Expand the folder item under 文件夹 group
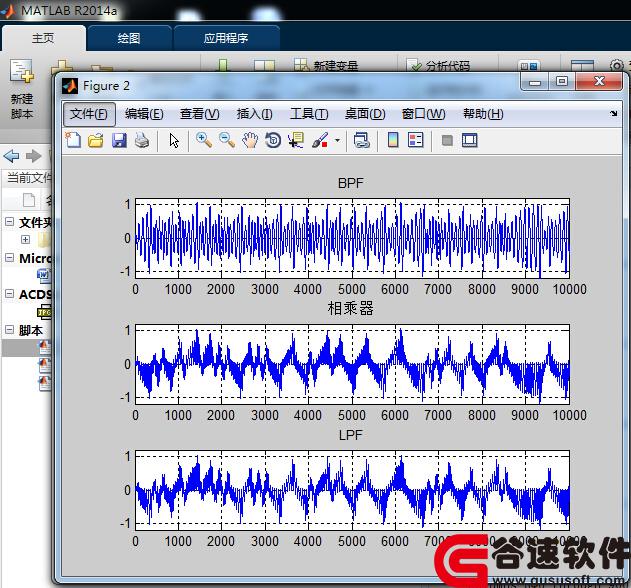This screenshot has width=631, height=588. (25, 239)
